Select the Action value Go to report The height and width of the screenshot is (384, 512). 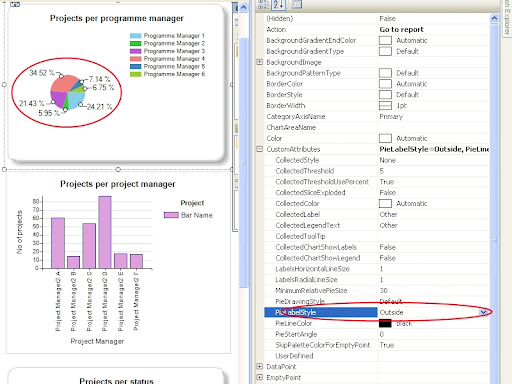click(x=401, y=29)
